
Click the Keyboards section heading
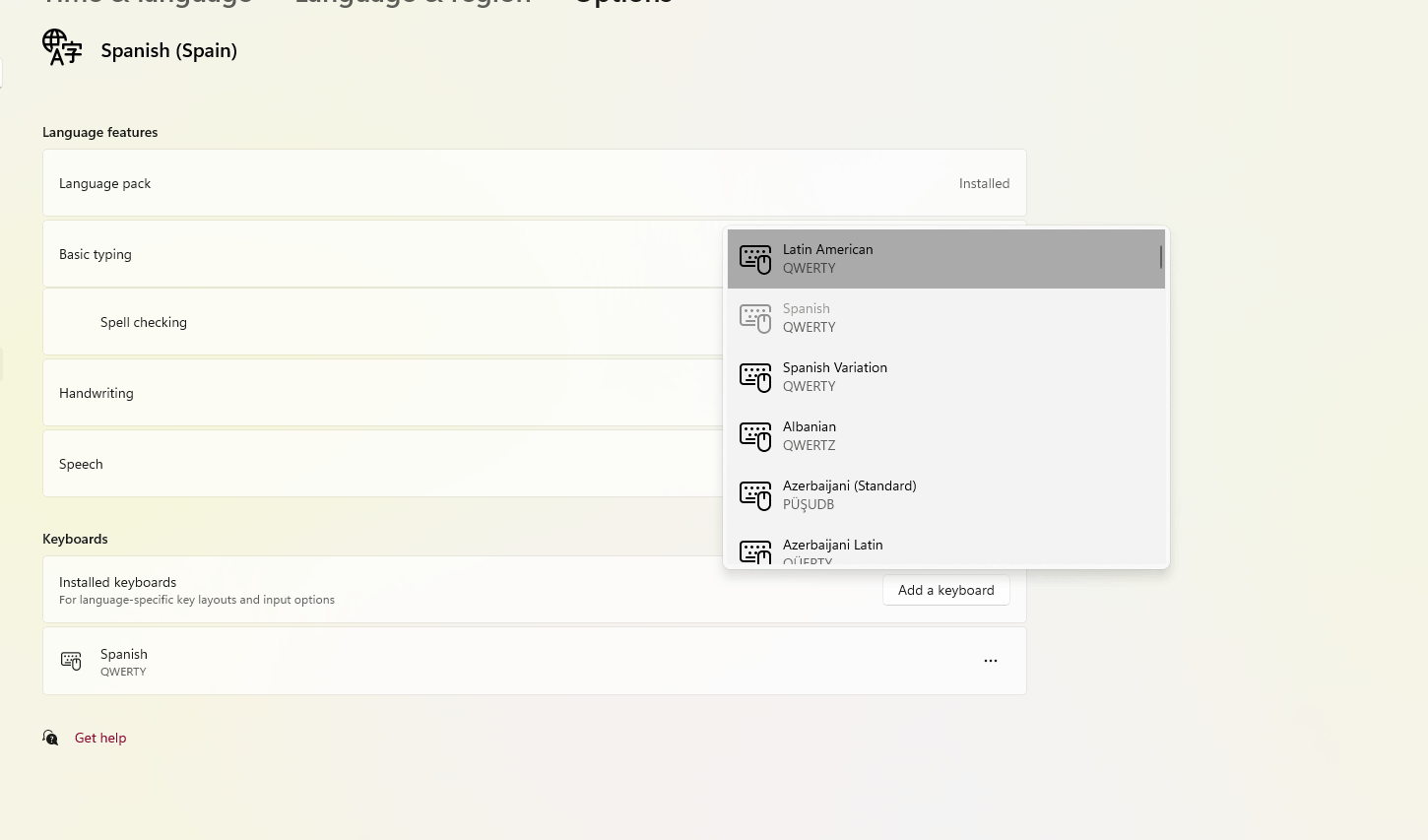[x=75, y=539]
